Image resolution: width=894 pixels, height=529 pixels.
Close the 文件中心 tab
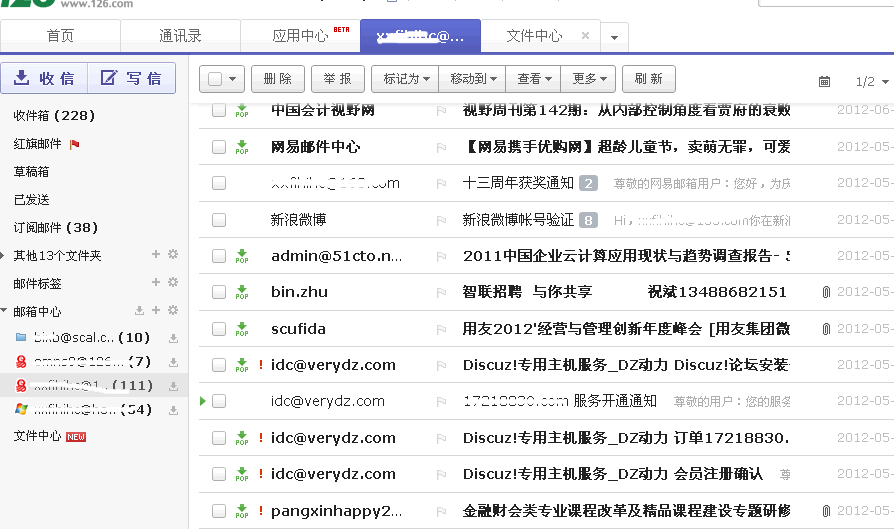pyautogui.click(x=585, y=35)
